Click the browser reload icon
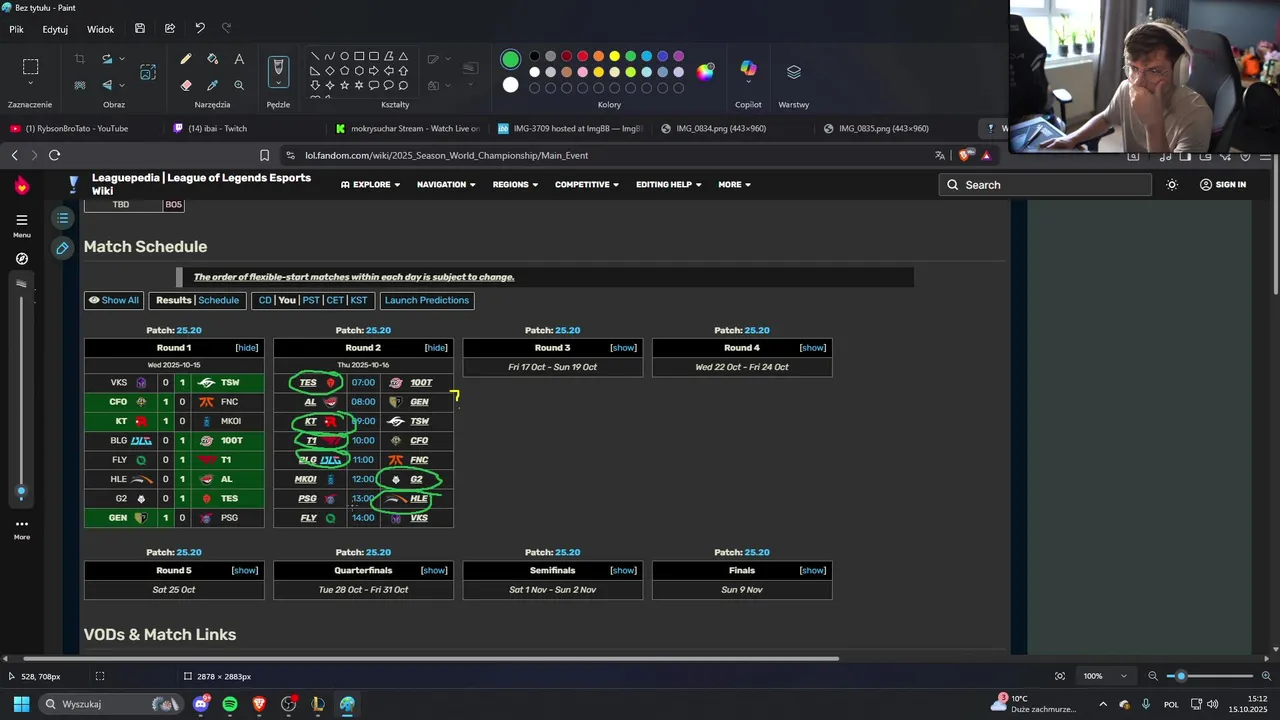1280x720 pixels. coord(54,155)
